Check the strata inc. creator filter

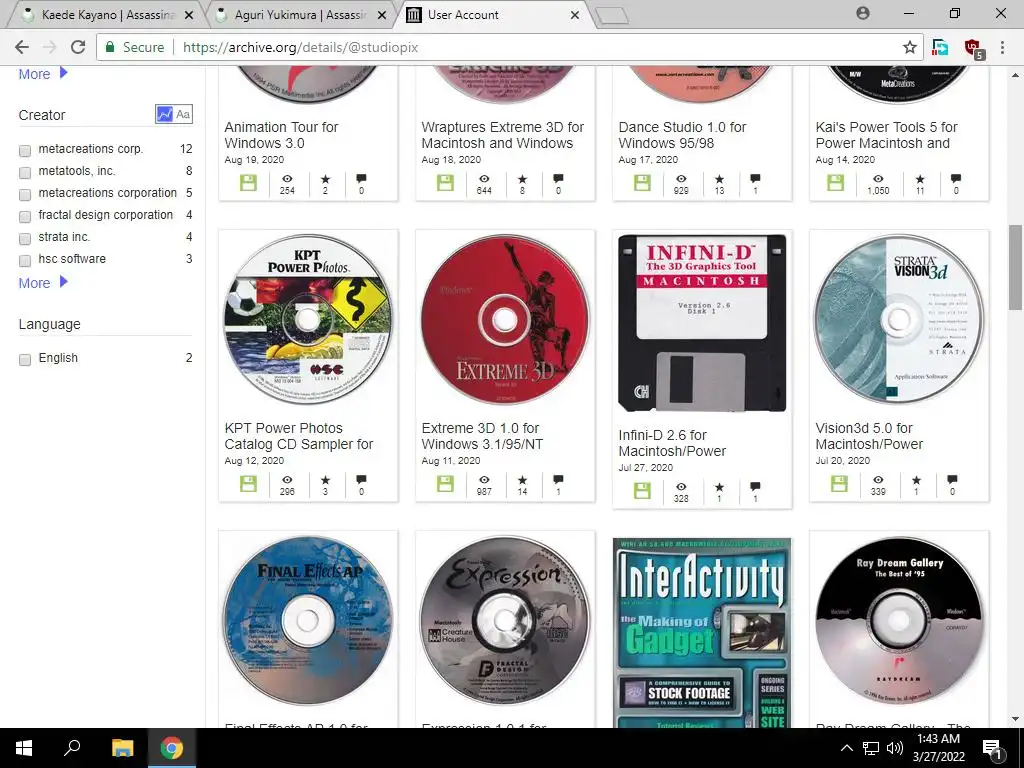(25, 238)
